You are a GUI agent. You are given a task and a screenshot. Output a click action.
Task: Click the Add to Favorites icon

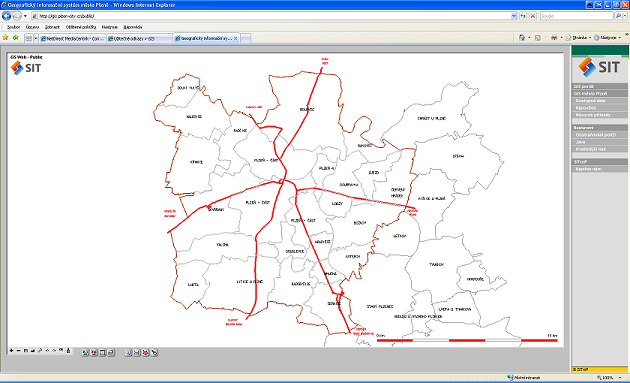(15, 38)
